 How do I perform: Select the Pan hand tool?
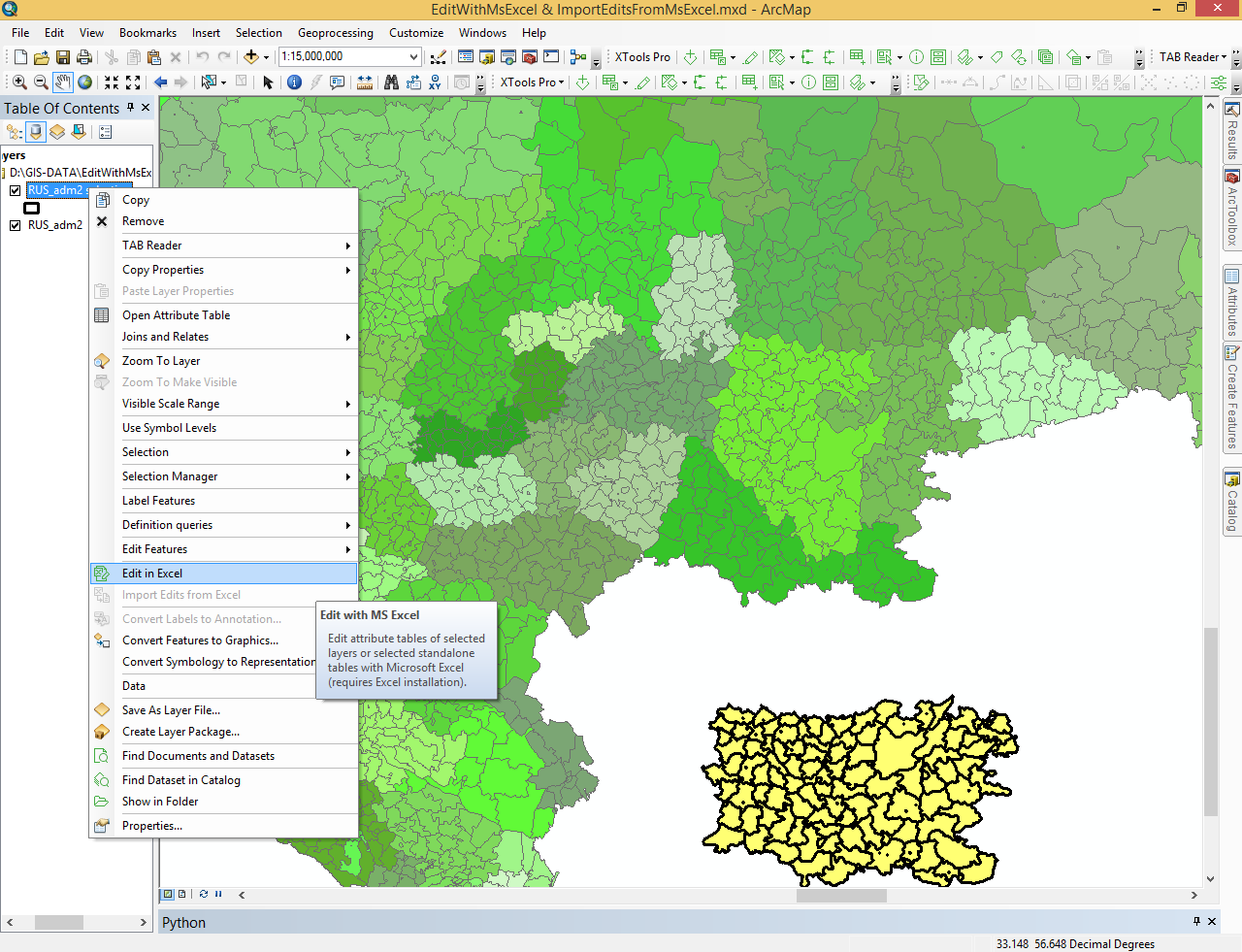[63, 82]
